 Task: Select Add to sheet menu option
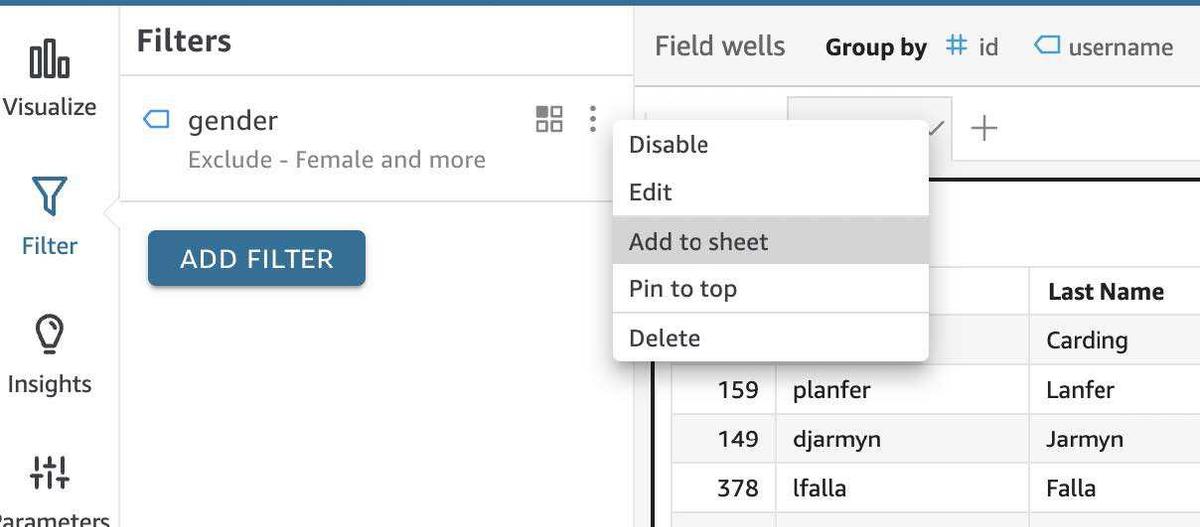point(698,241)
